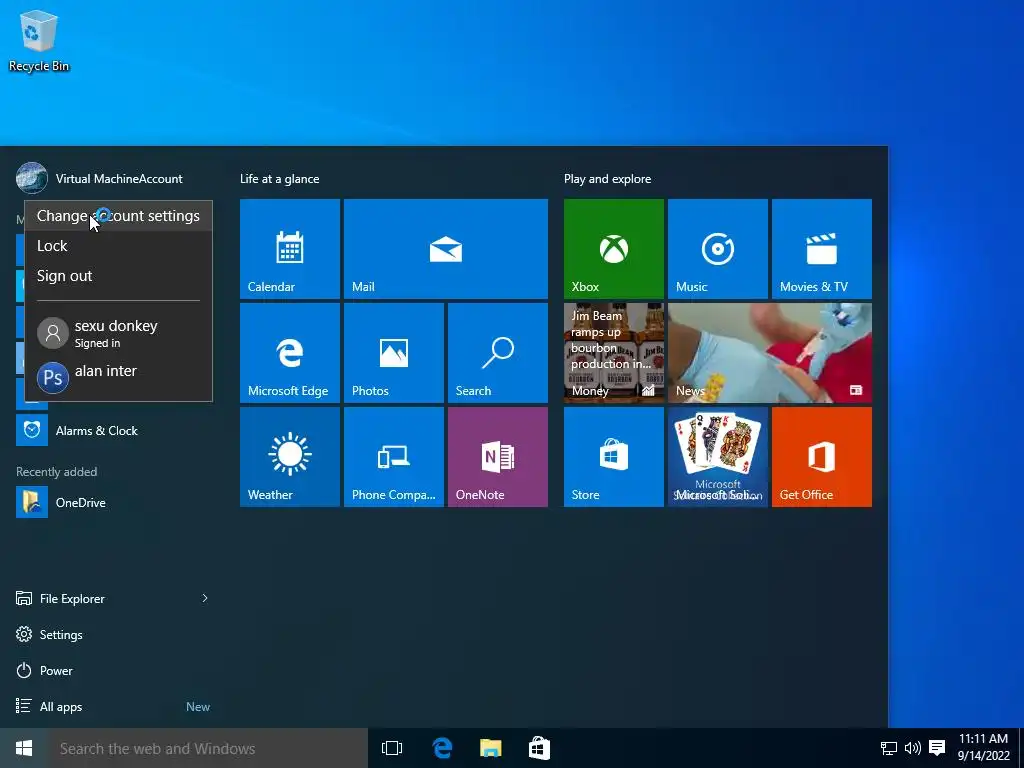
Task: Choose Lock from the account menu
Action: (118, 246)
